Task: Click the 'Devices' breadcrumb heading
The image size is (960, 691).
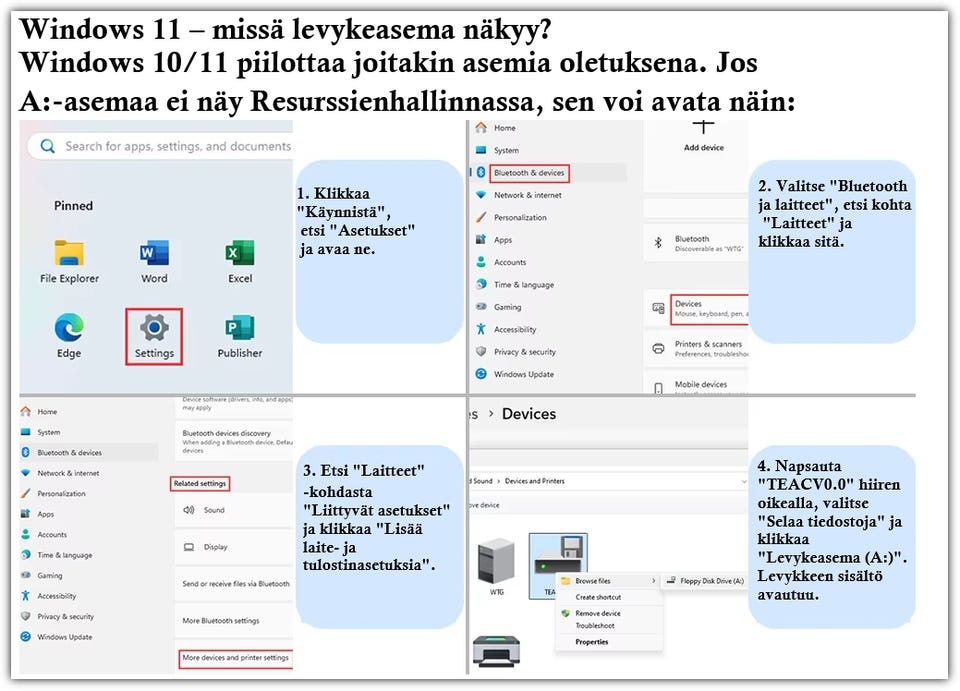Action: click(529, 414)
